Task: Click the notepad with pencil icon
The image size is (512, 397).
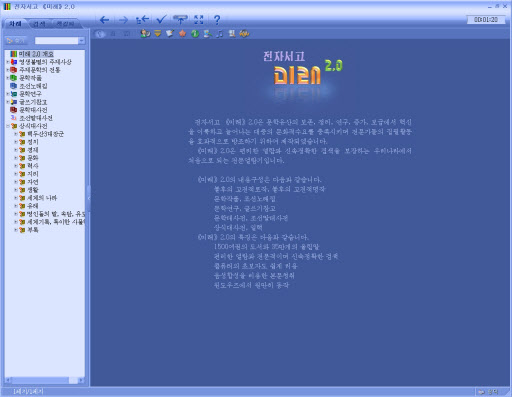Action: tap(170, 34)
